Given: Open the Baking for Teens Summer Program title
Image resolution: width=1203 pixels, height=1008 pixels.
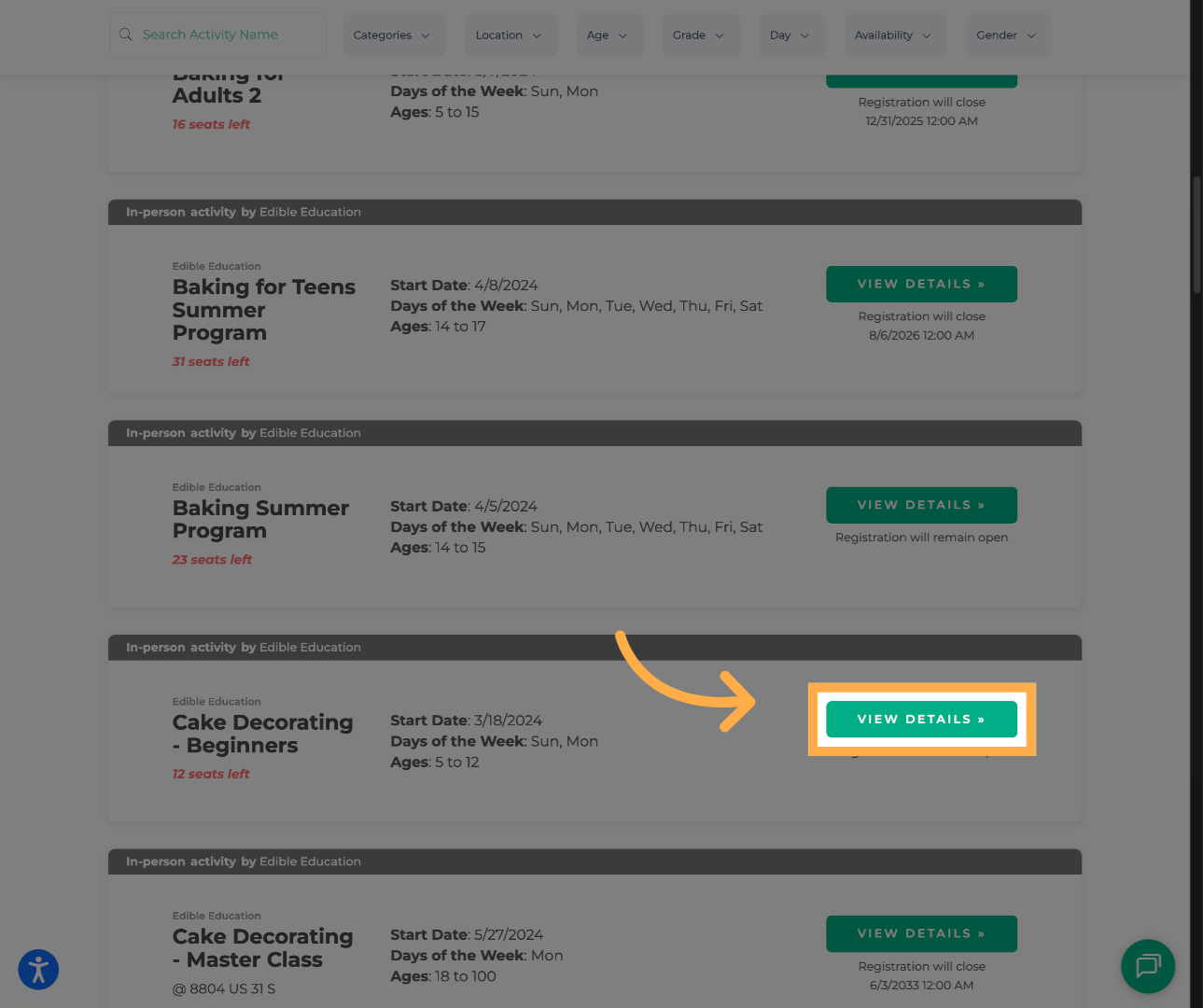Looking at the screenshot, I should click(x=263, y=310).
